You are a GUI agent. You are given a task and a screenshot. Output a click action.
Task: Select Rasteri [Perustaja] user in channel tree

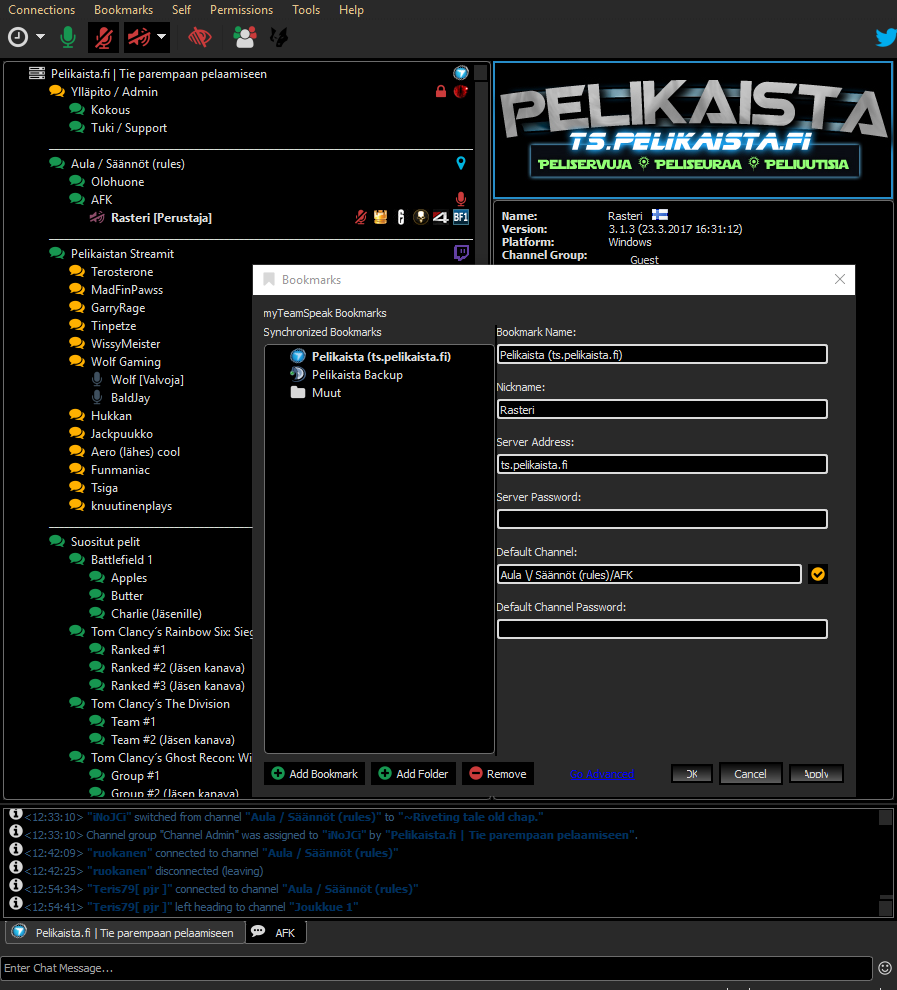(161, 218)
